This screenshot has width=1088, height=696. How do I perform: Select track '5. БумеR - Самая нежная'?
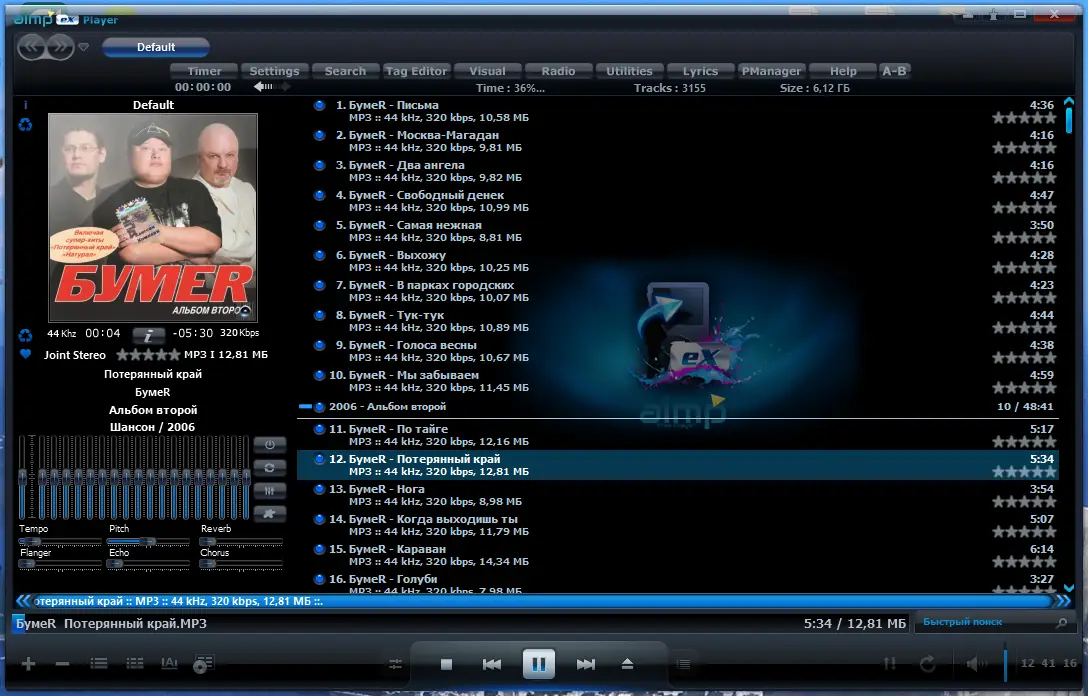[x=677, y=231]
